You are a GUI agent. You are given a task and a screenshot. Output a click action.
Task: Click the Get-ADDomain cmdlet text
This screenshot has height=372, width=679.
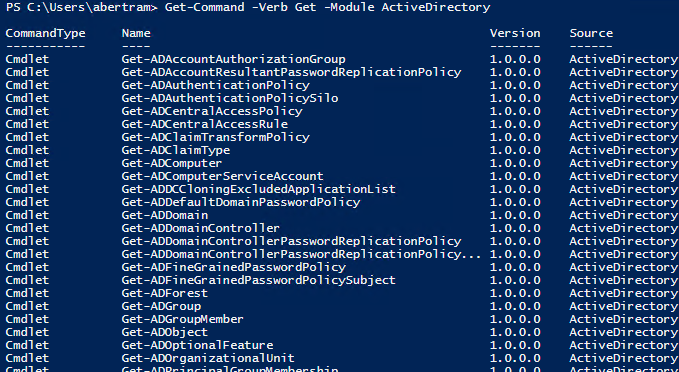coord(165,215)
